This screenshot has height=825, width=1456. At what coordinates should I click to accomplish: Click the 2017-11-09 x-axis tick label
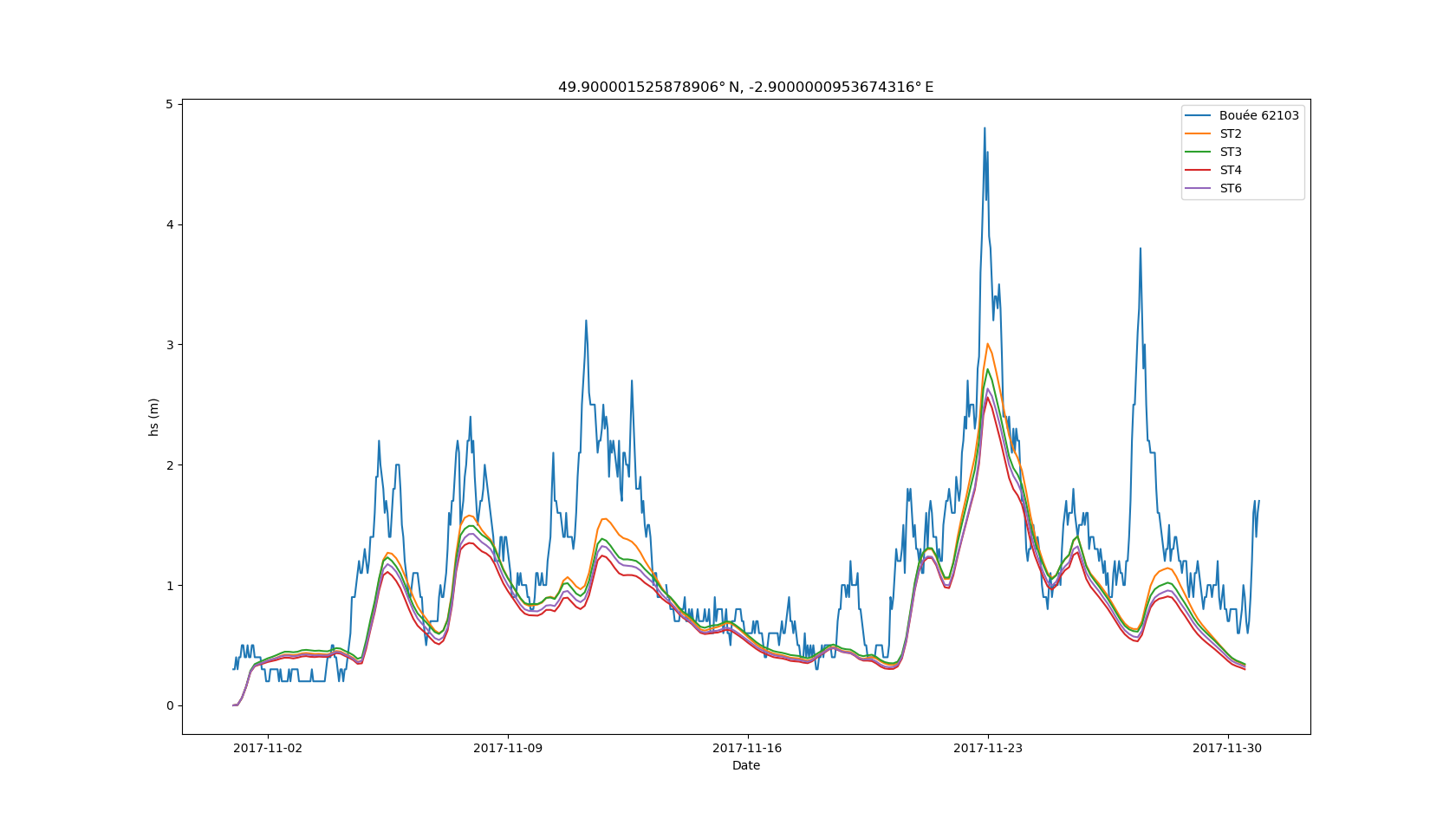508,748
